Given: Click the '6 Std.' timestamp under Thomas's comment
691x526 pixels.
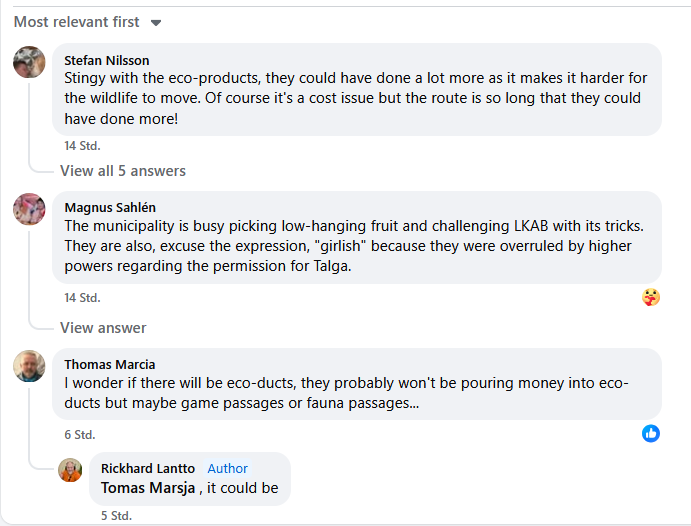Looking at the screenshot, I should [x=79, y=435].
